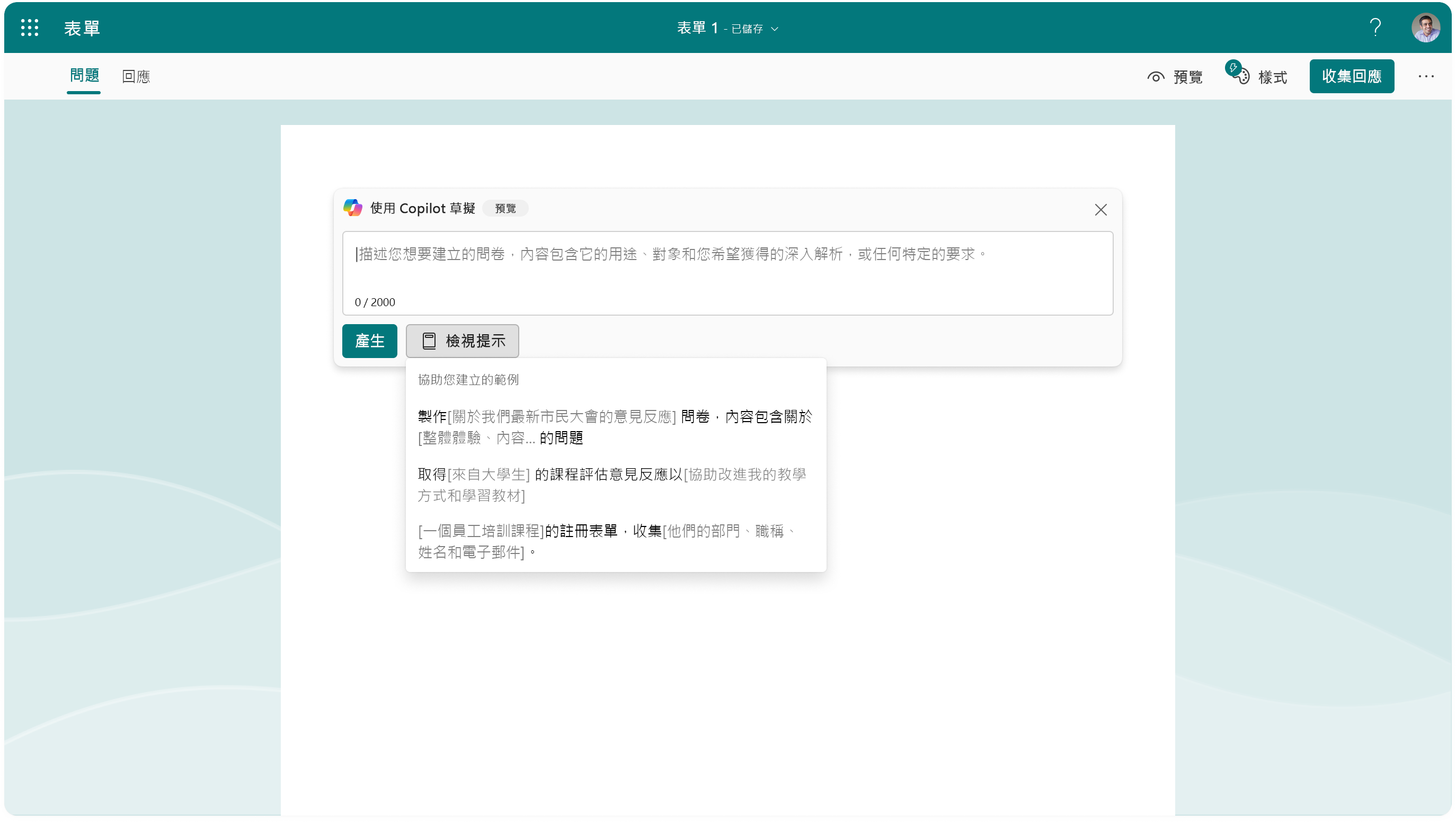Select the 員工培訓課程 registration form example prompt
This screenshot has width=1456, height=822.
point(608,541)
